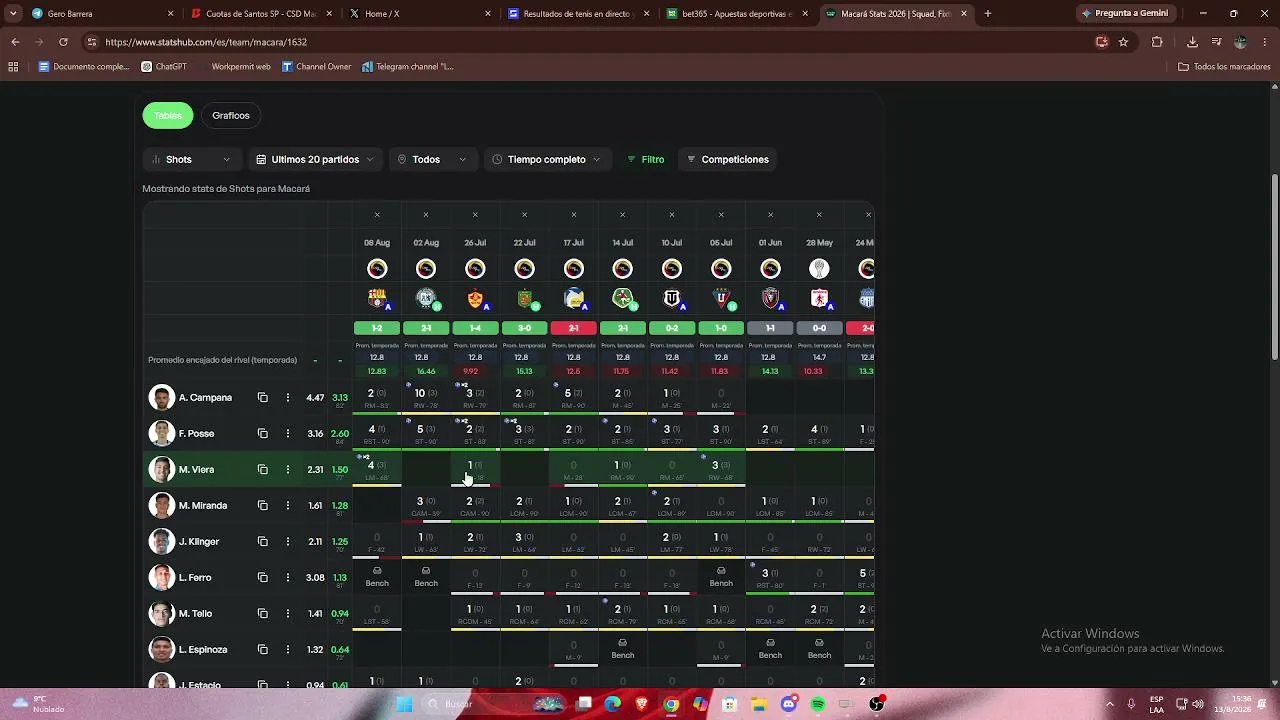Remove the 26 Jul match column

tap(475, 215)
